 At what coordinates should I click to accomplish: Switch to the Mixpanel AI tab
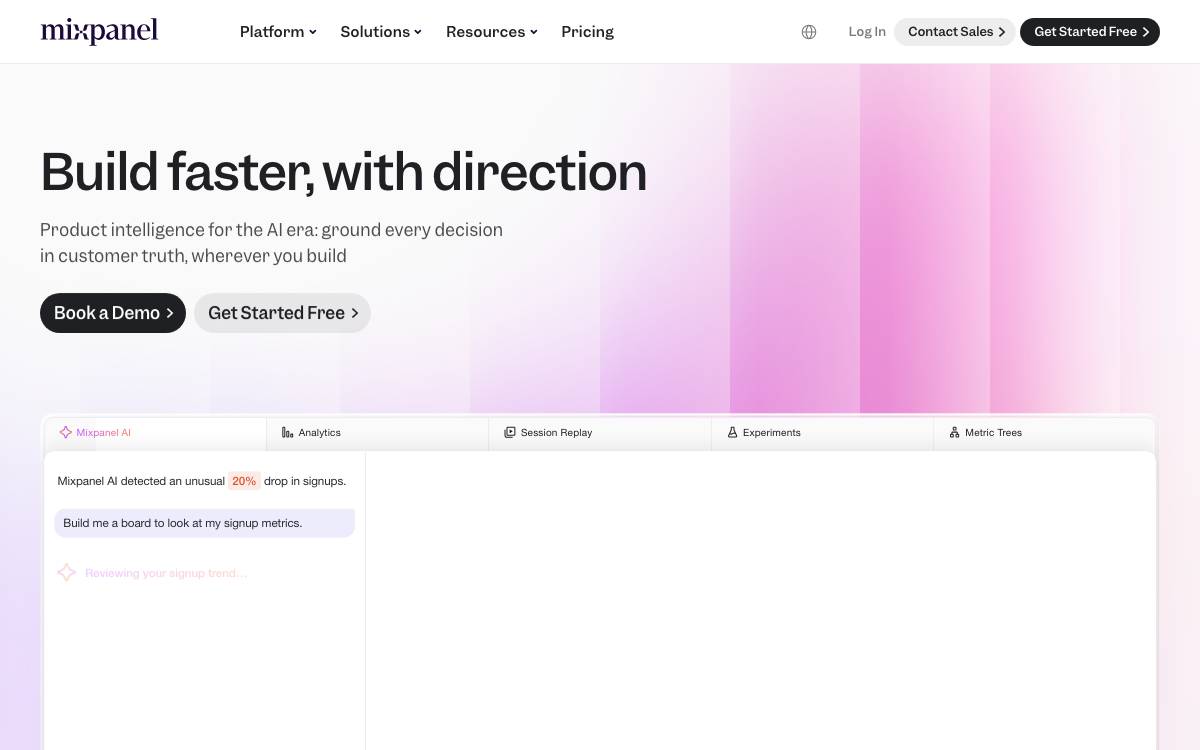(x=155, y=433)
